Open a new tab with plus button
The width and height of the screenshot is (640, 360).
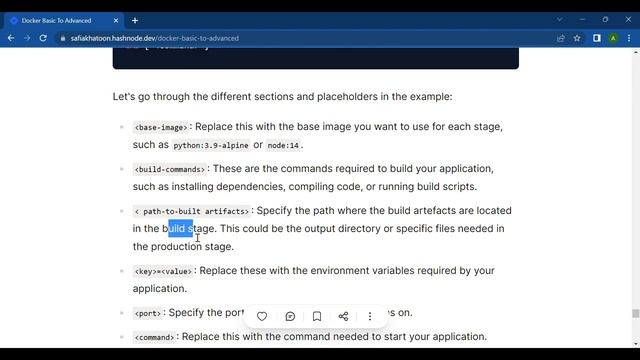pyautogui.click(x=135, y=20)
